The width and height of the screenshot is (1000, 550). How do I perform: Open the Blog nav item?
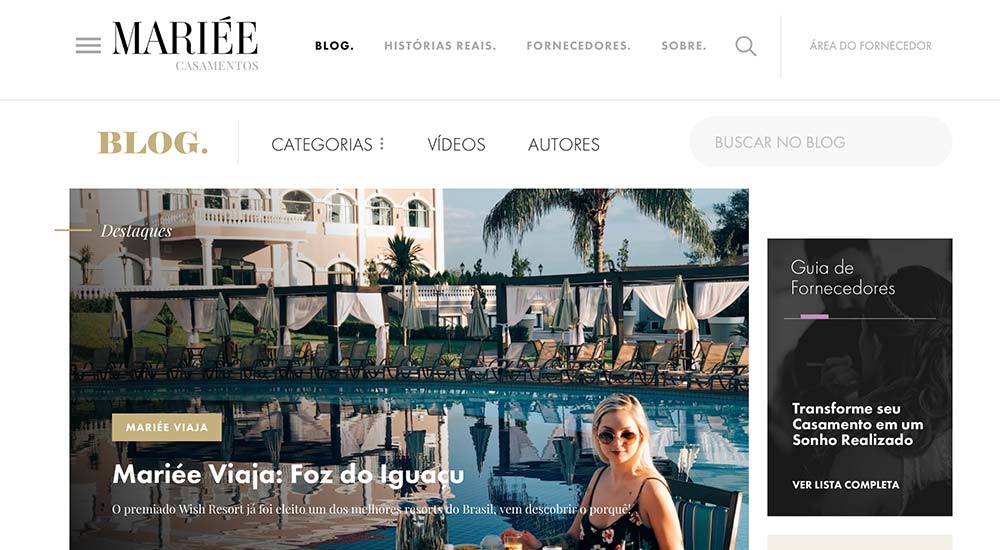(334, 46)
